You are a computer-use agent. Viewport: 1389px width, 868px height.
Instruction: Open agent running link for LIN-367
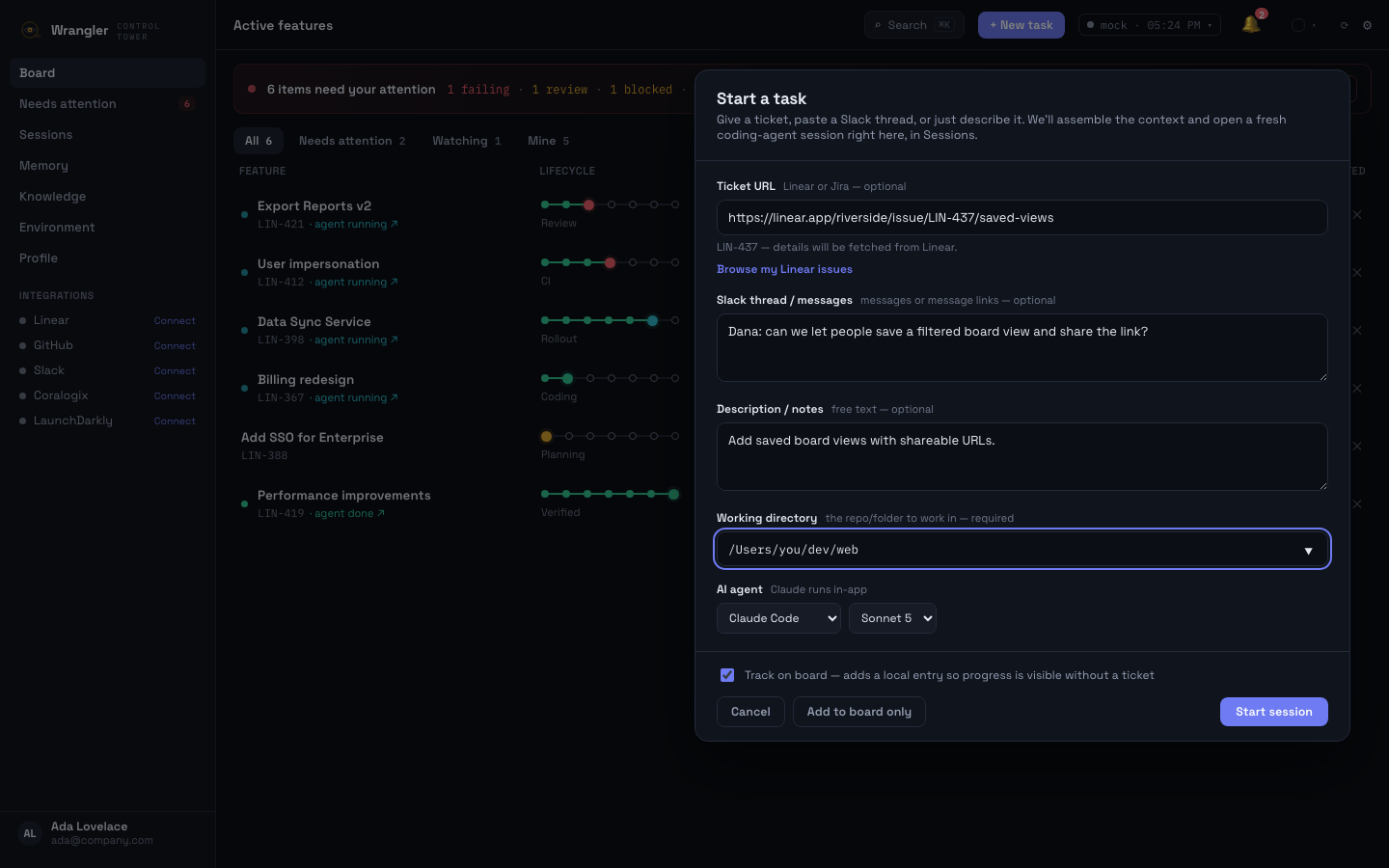coord(356,397)
